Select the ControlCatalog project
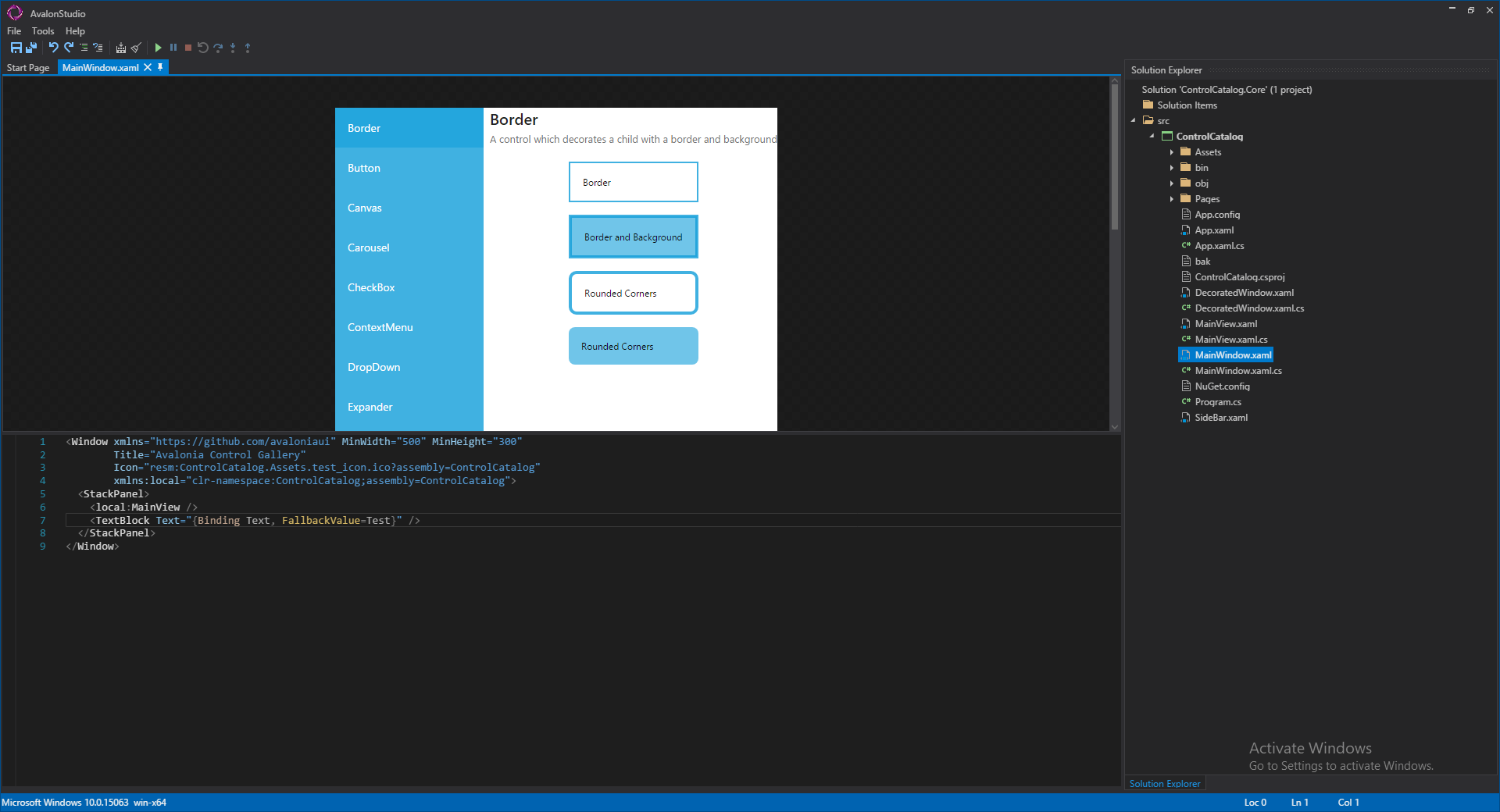This screenshot has width=1500, height=812. (1202, 137)
